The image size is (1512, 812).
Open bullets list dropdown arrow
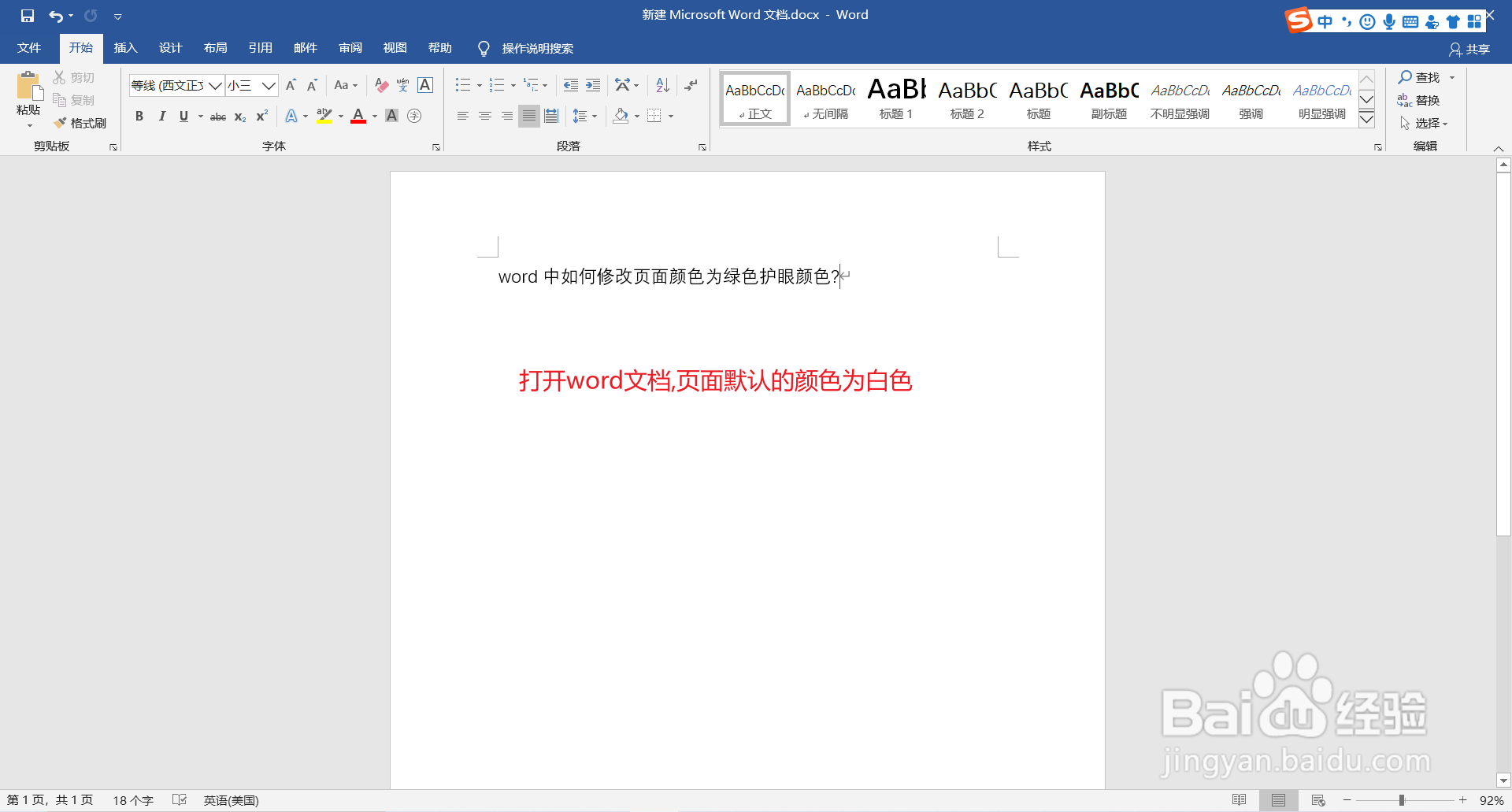[480, 85]
